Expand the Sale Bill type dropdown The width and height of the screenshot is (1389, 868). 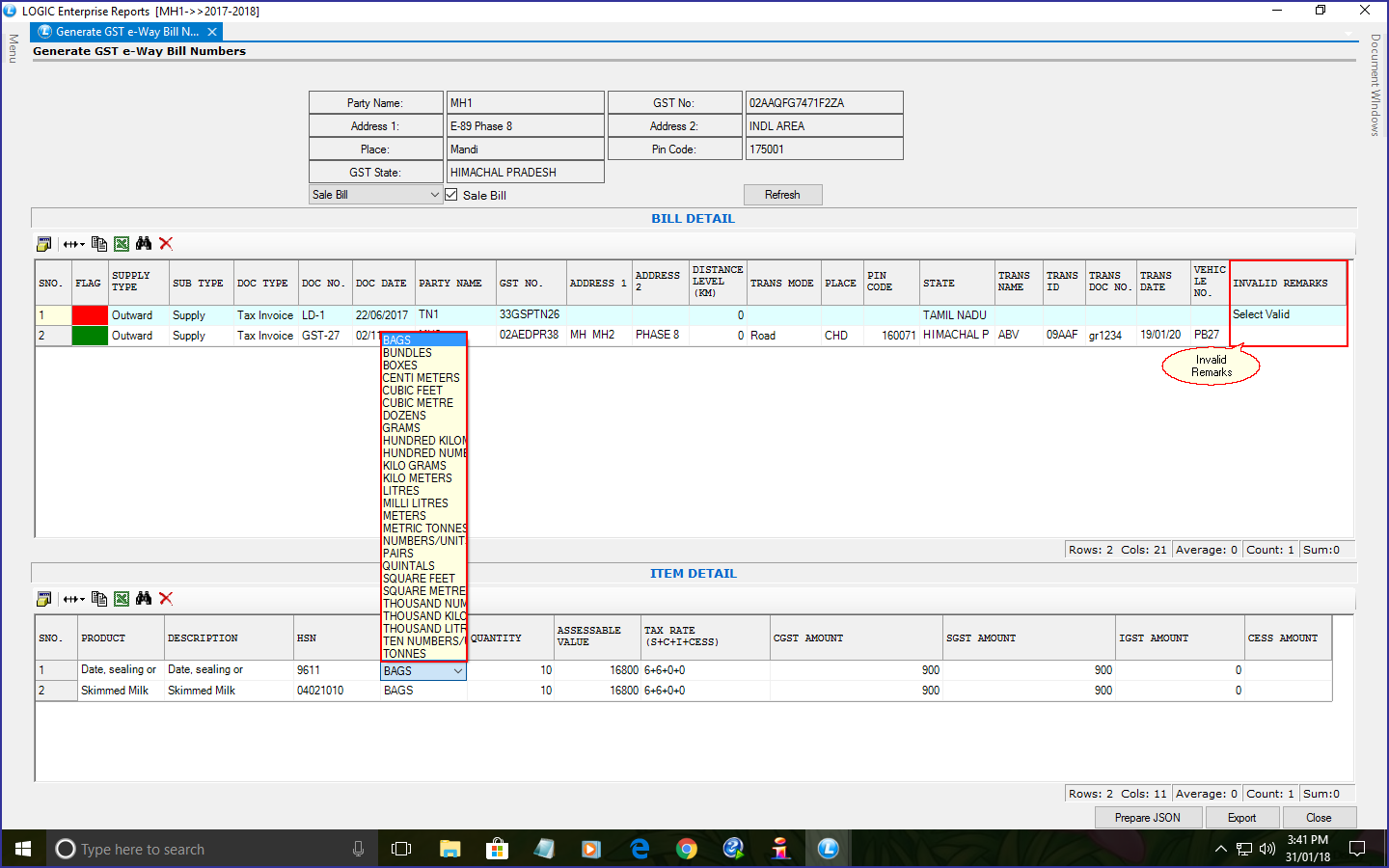tap(434, 195)
